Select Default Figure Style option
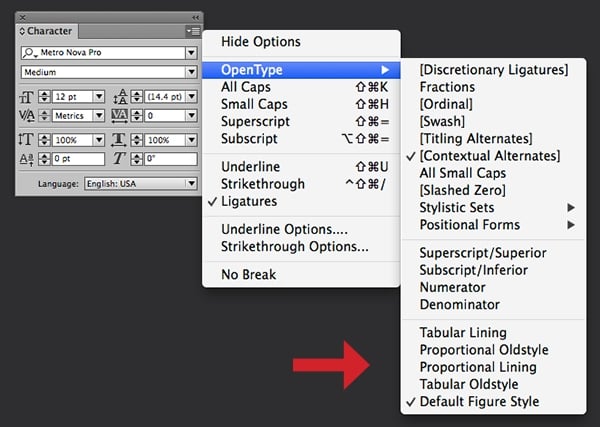 (479, 401)
